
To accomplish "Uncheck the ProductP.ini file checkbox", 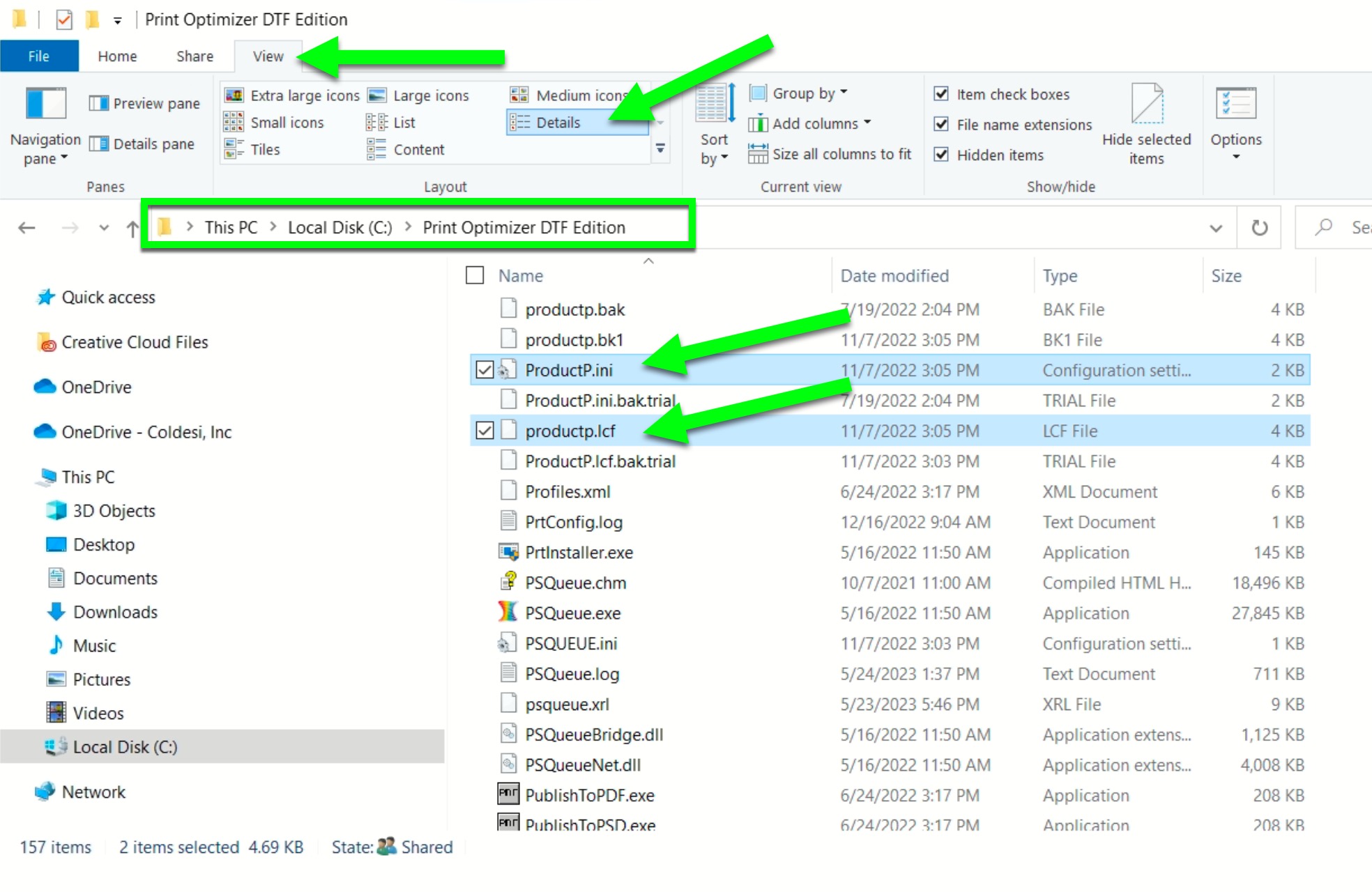I will (485, 370).
